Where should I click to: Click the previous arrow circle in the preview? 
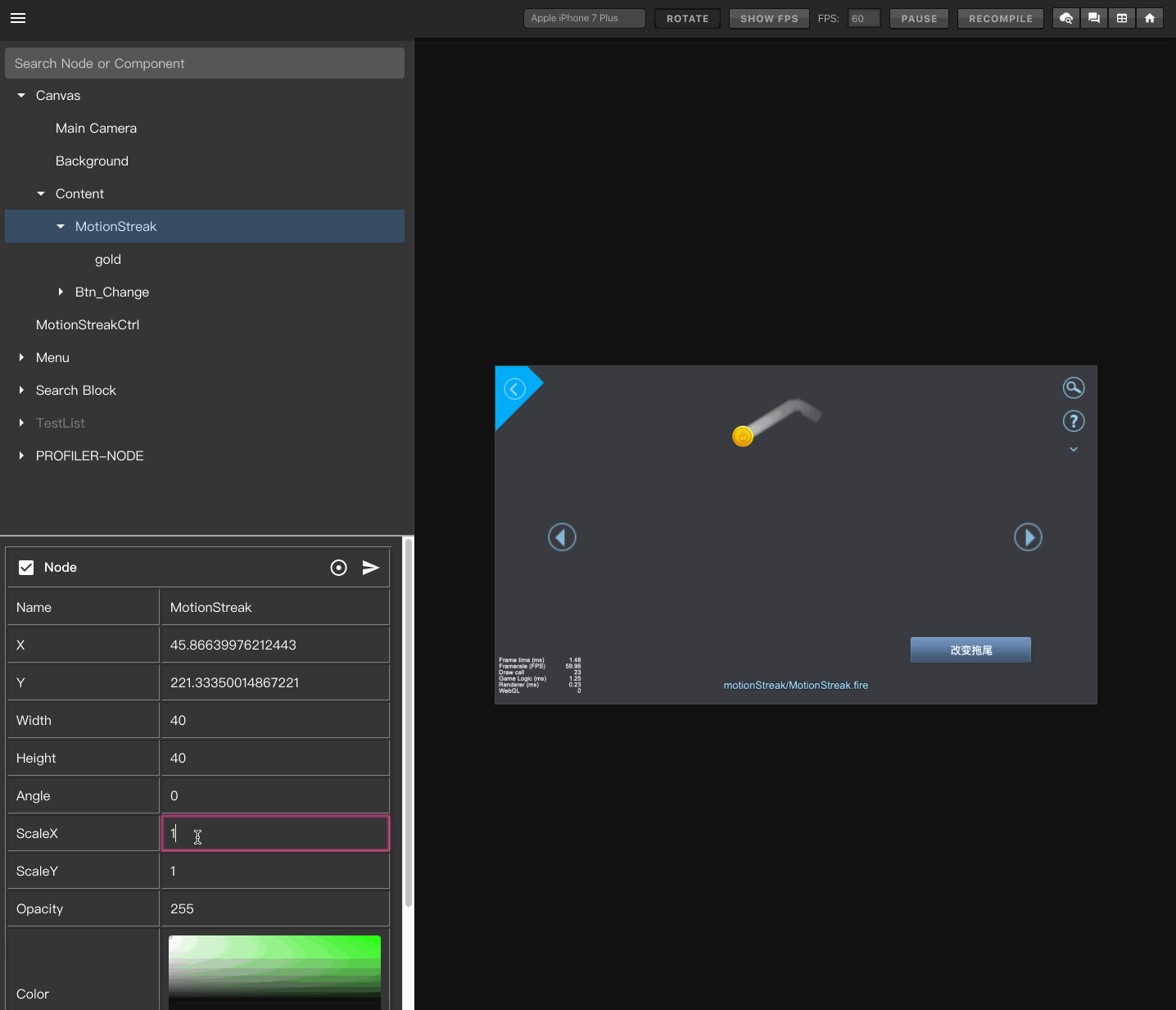tap(562, 537)
